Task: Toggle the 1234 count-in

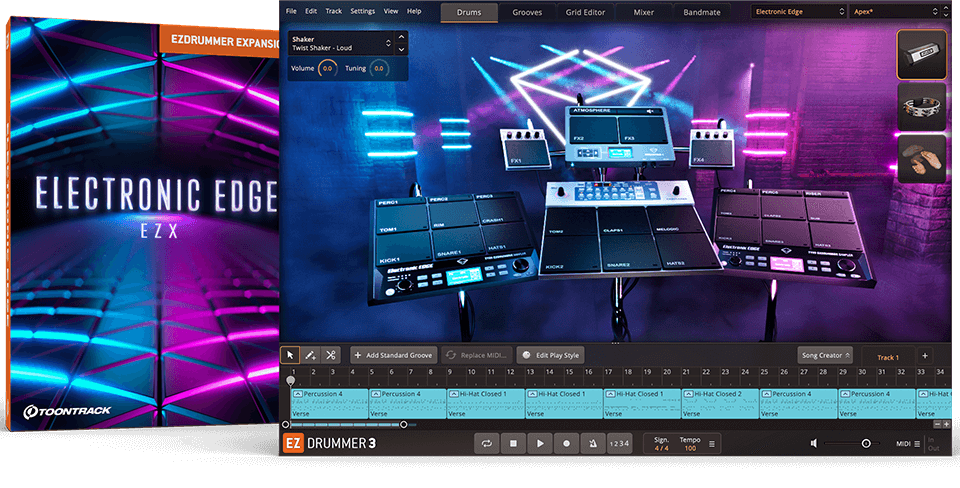Action: 620,443
